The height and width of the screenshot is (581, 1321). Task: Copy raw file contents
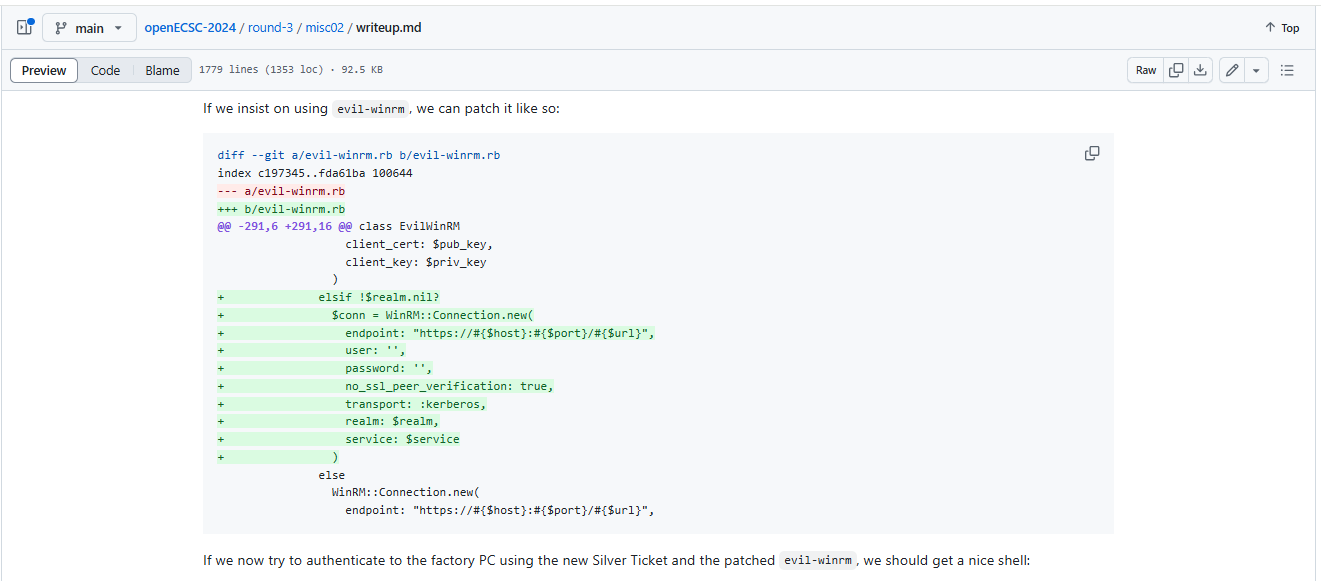(x=1177, y=70)
